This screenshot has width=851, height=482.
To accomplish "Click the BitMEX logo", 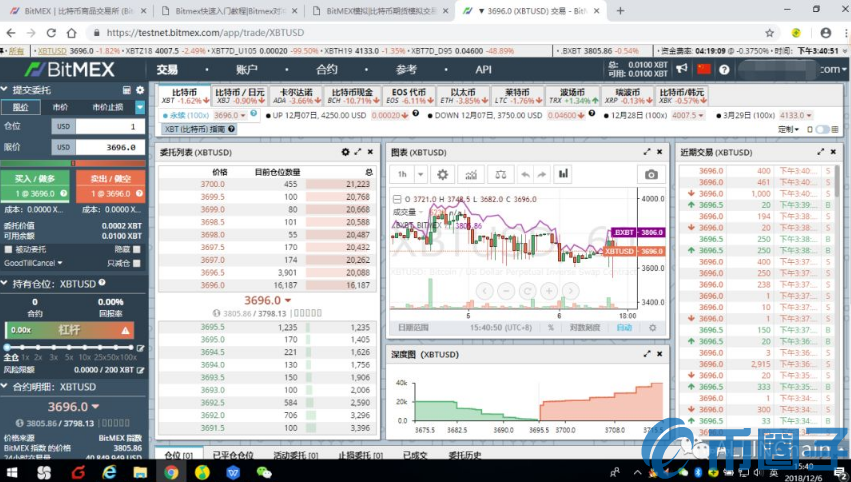I will [70, 69].
